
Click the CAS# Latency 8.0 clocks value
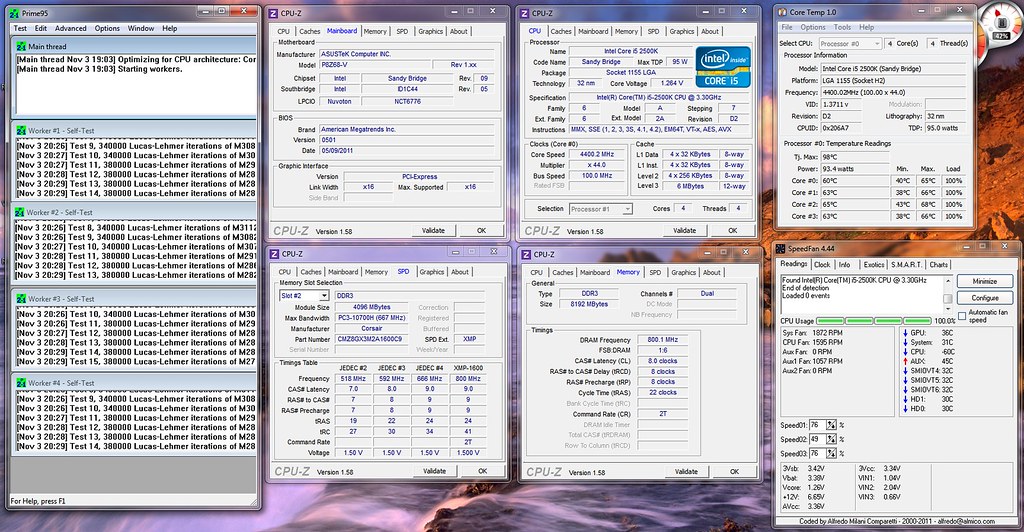(x=663, y=361)
